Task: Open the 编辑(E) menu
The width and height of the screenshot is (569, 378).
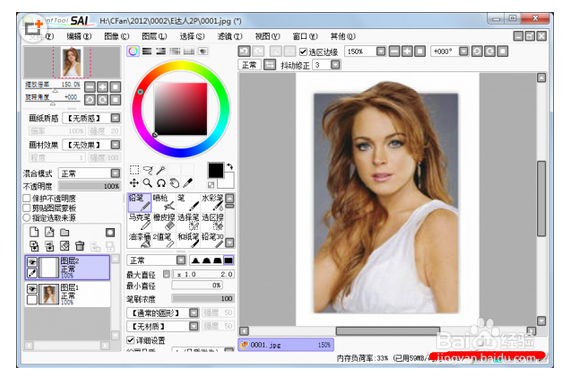Action: (79, 36)
